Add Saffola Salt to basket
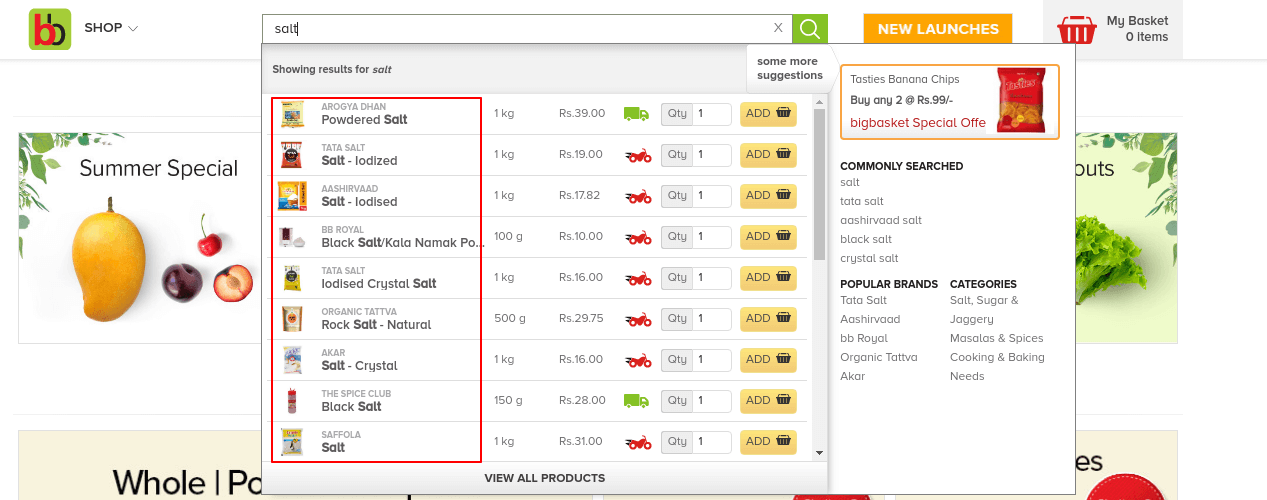This screenshot has height=500, width=1267. click(x=768, y=442)
